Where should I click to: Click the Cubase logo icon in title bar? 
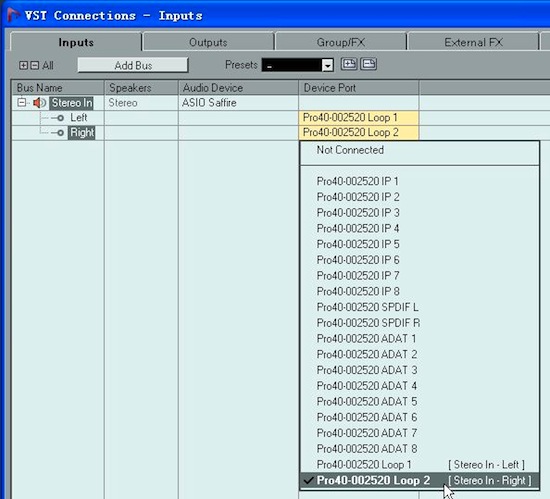(13, 15)
